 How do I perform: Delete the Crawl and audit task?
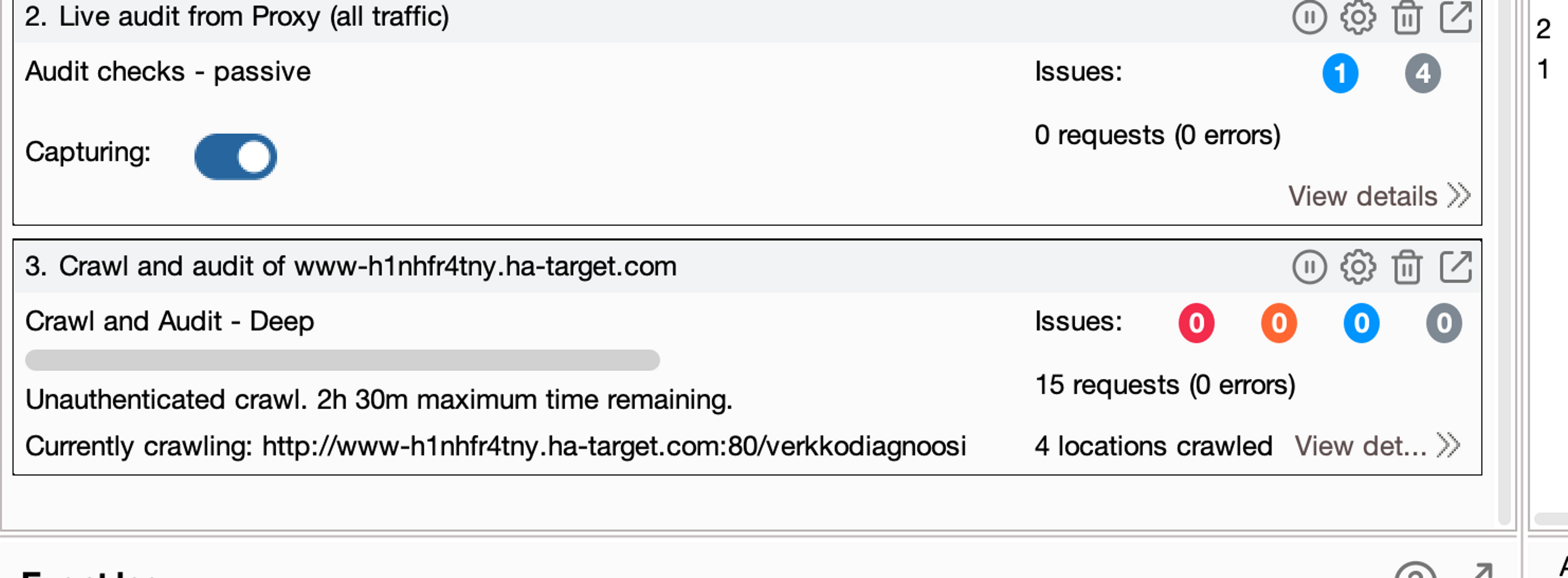[x=1407, y=267]
